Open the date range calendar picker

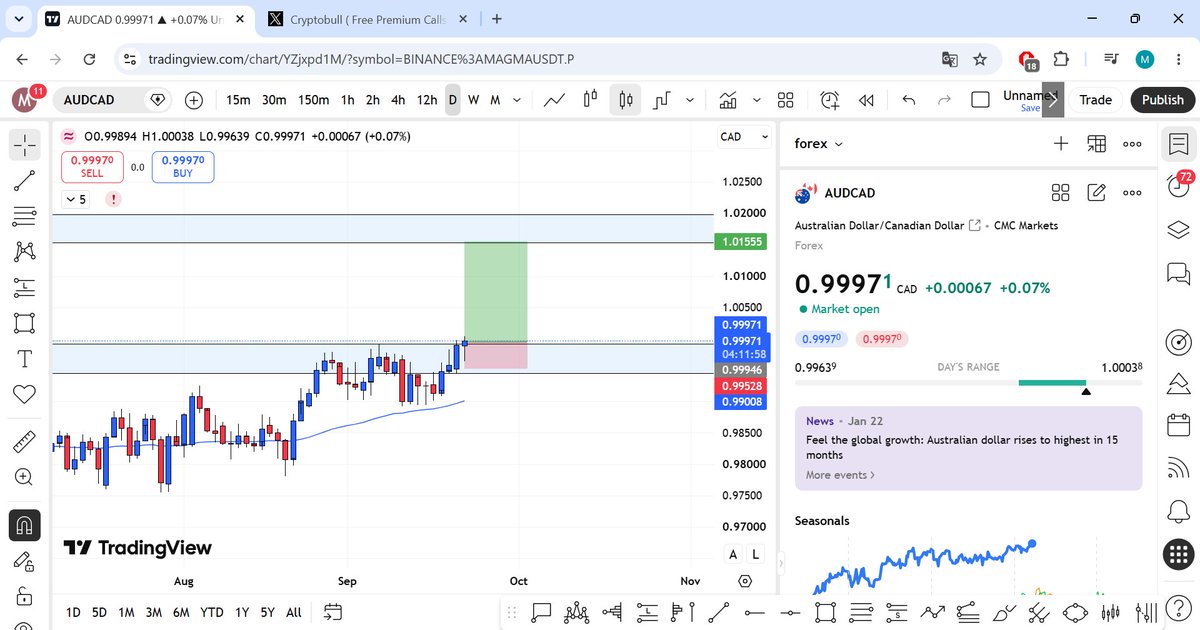tap(334, 612)
